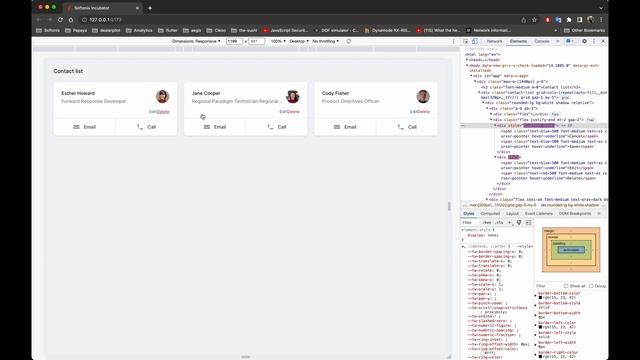The height and width of the screenshot is (360, 640).
Task: Toggle the computed styles sidebar icon
Action: click(528, 222)
